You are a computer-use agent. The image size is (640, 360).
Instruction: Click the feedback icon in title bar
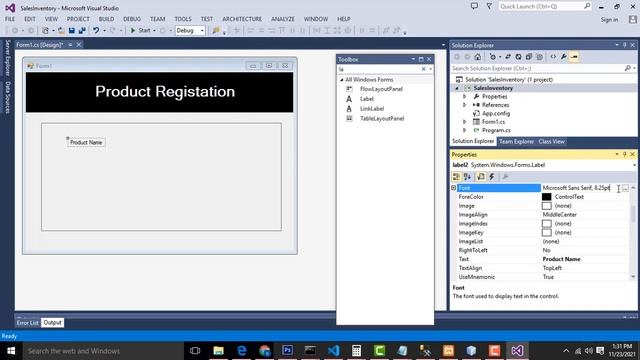(474, 6)
